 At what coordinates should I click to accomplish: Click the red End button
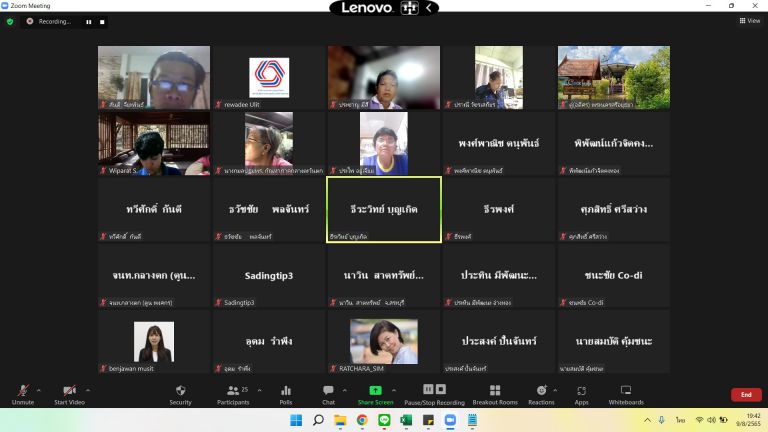746,395
